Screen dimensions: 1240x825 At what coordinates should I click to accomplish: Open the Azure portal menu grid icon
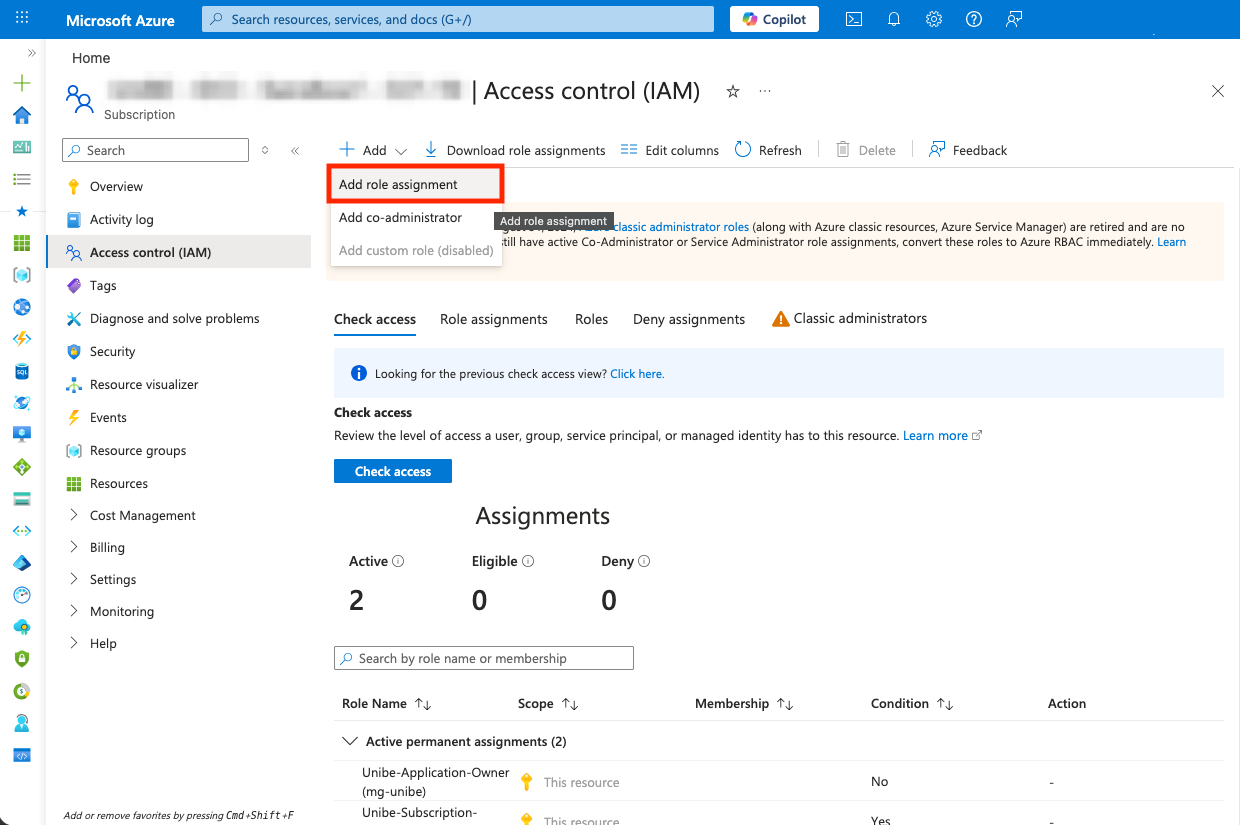click(22, 19)
